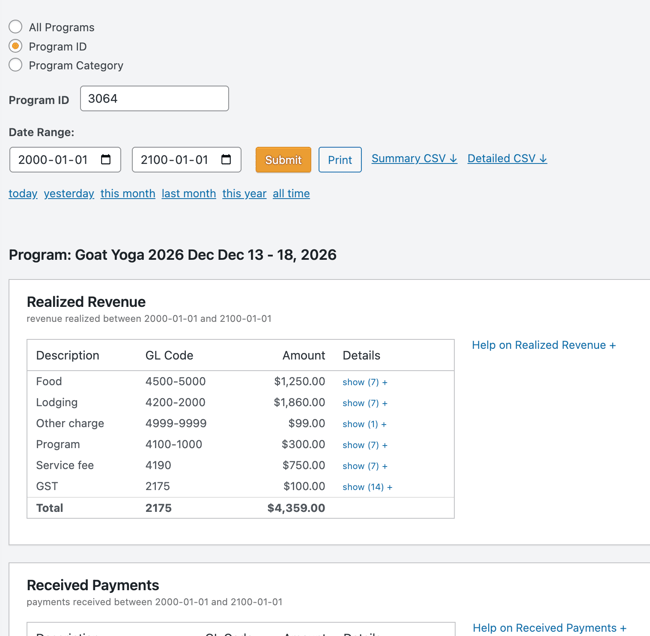Choose the Program Category radio button

click(16, 65)
